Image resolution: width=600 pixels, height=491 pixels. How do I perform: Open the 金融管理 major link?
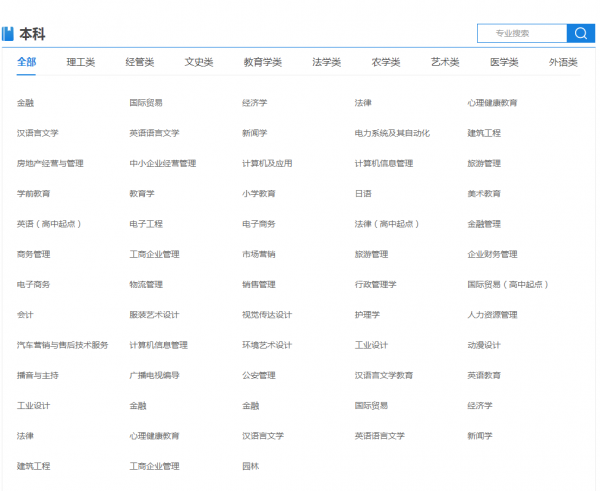(x=484, y=224)
